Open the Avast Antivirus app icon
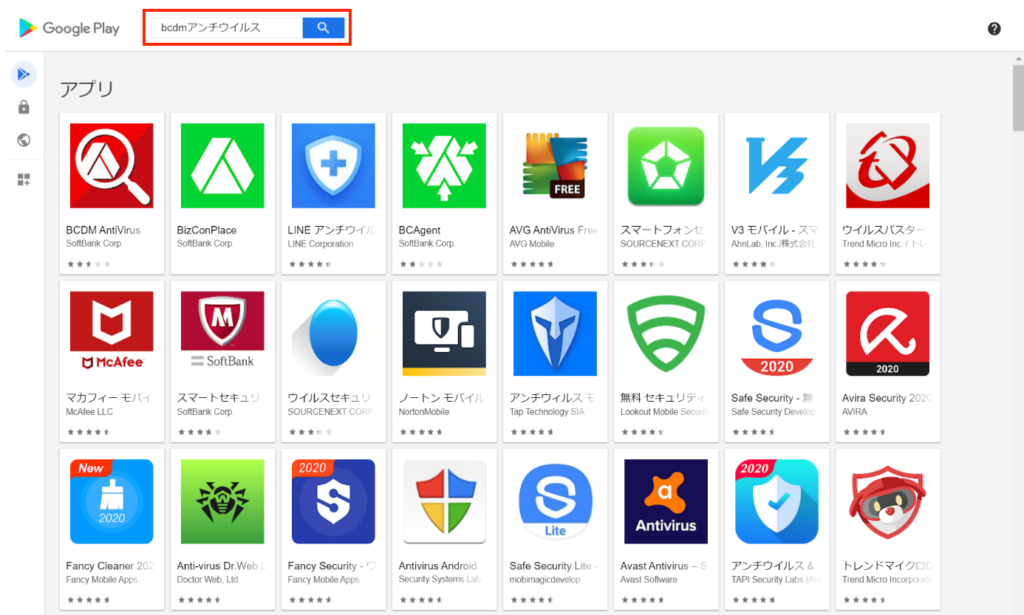 pyautogui.click(x=665, y=501)
